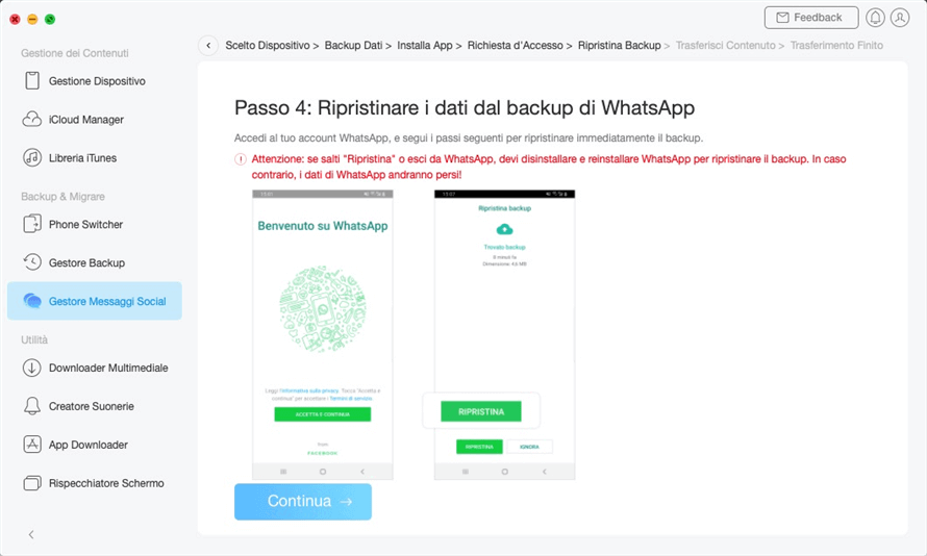Select Downloader Multimediale download icon
The width and height of the screenshot is (927, 556).
click(x=32, y=368)
